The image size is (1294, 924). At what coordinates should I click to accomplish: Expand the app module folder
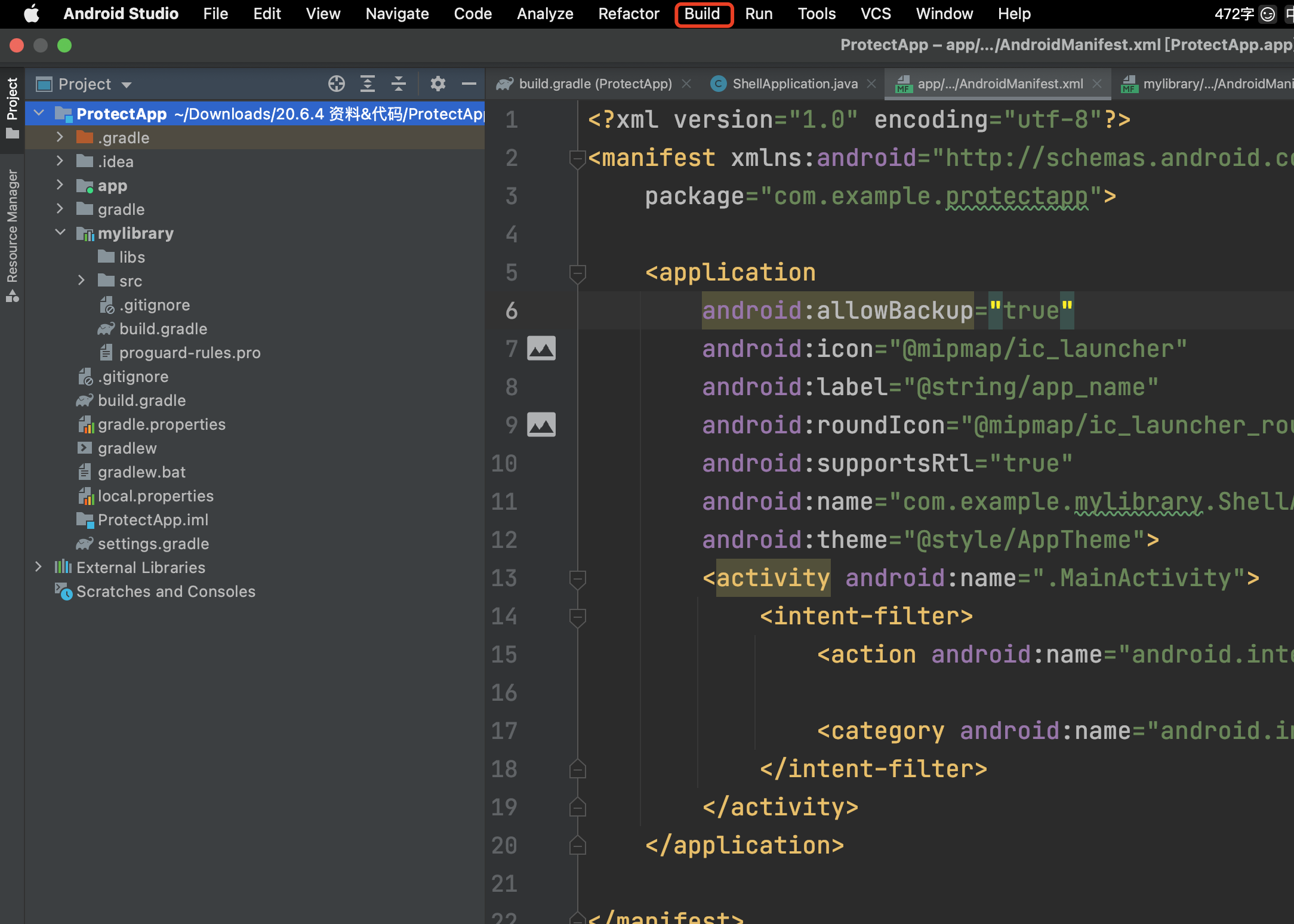point(60,186)
